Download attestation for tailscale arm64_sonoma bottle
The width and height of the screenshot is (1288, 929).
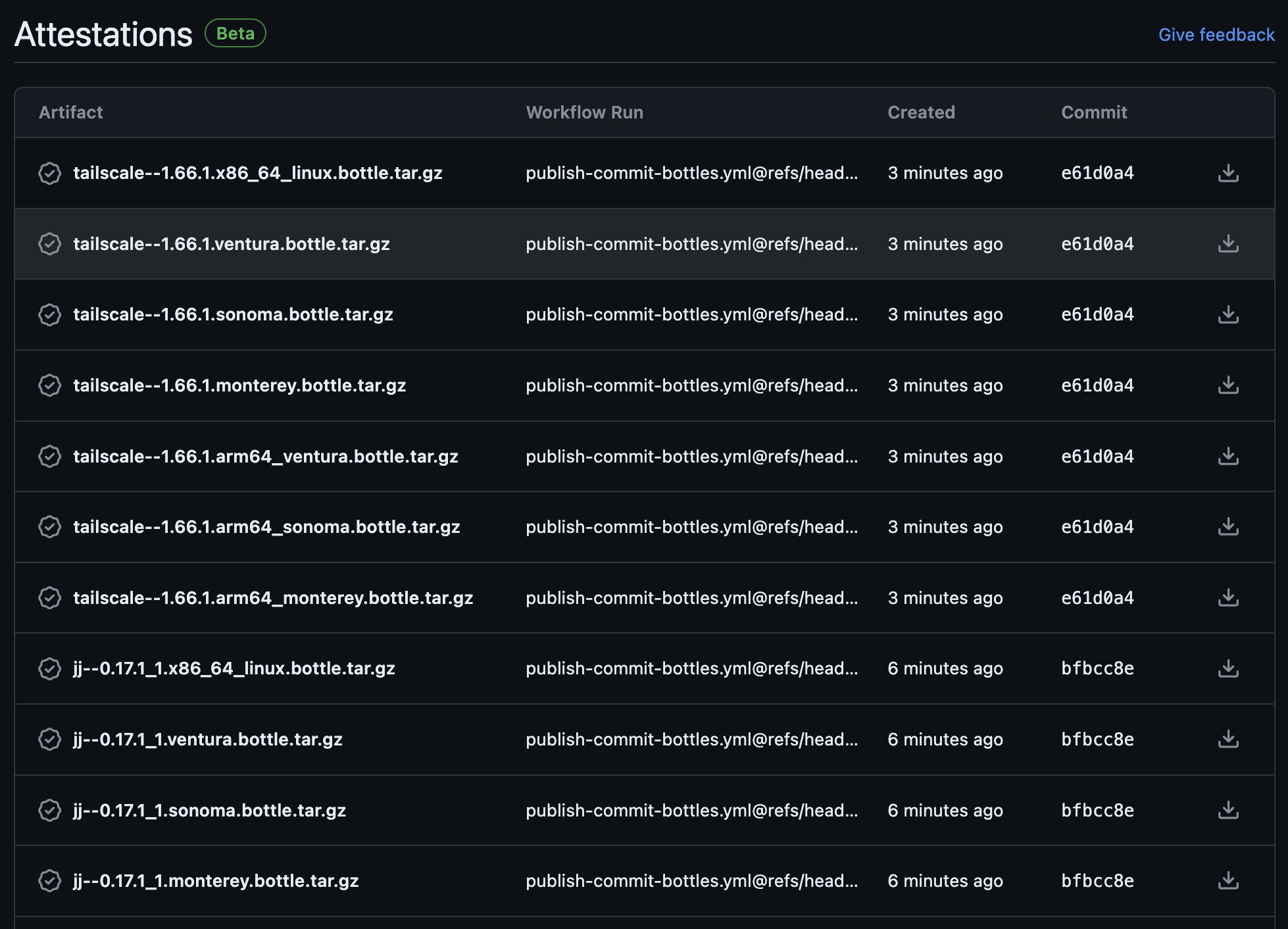[x=1228, y=527]
